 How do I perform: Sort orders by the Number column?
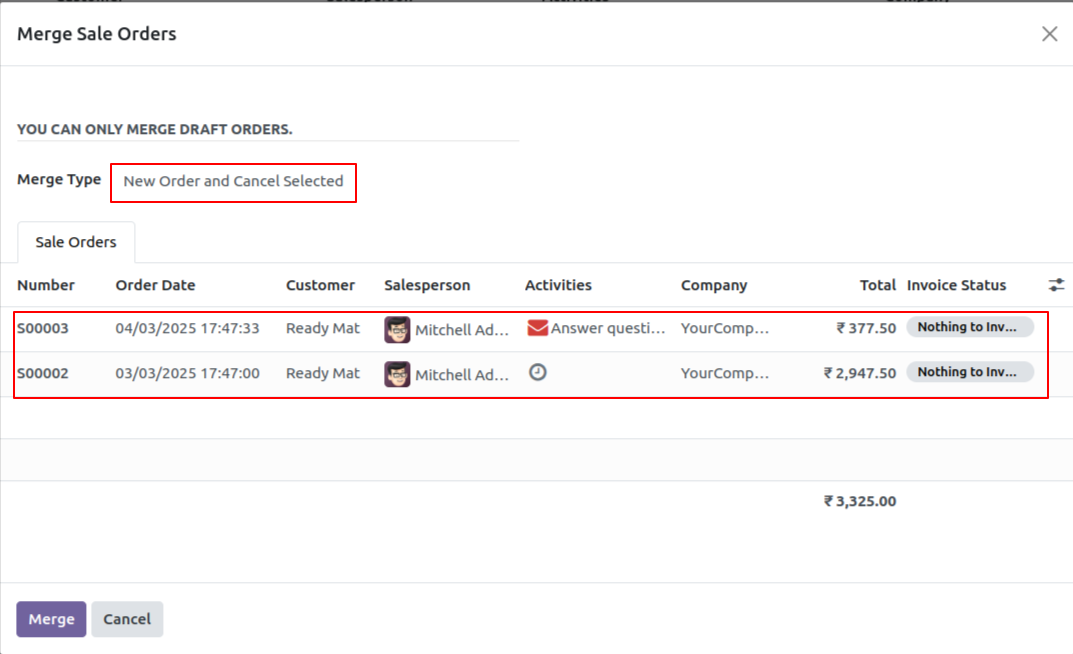[46, 285]
